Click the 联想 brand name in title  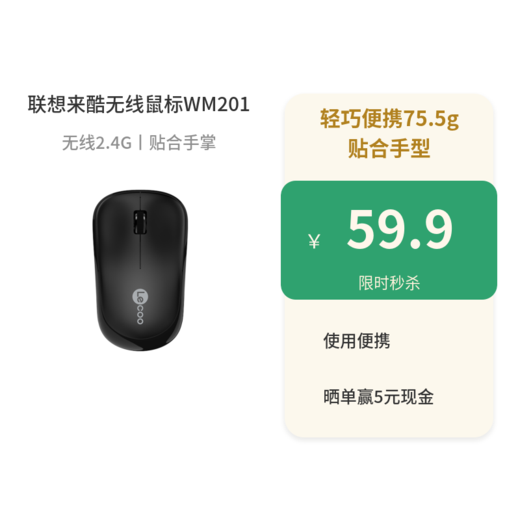[x=47, y=104]
